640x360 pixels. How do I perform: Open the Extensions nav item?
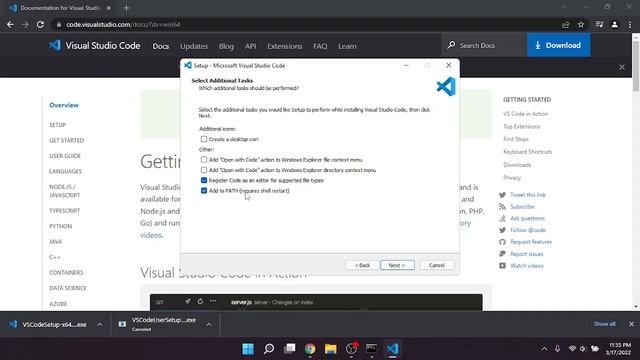click(284, 46)
